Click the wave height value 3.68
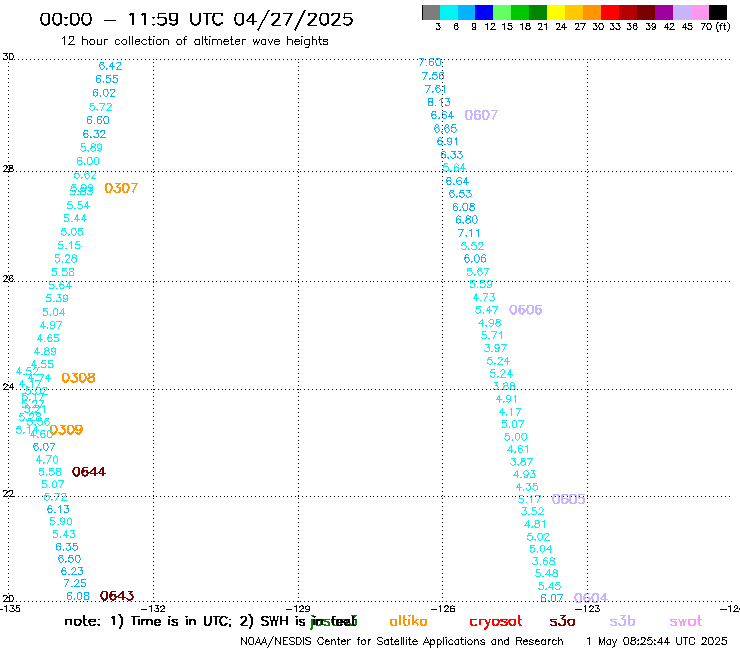Screen dimensions: 740x650 (544, 561)
